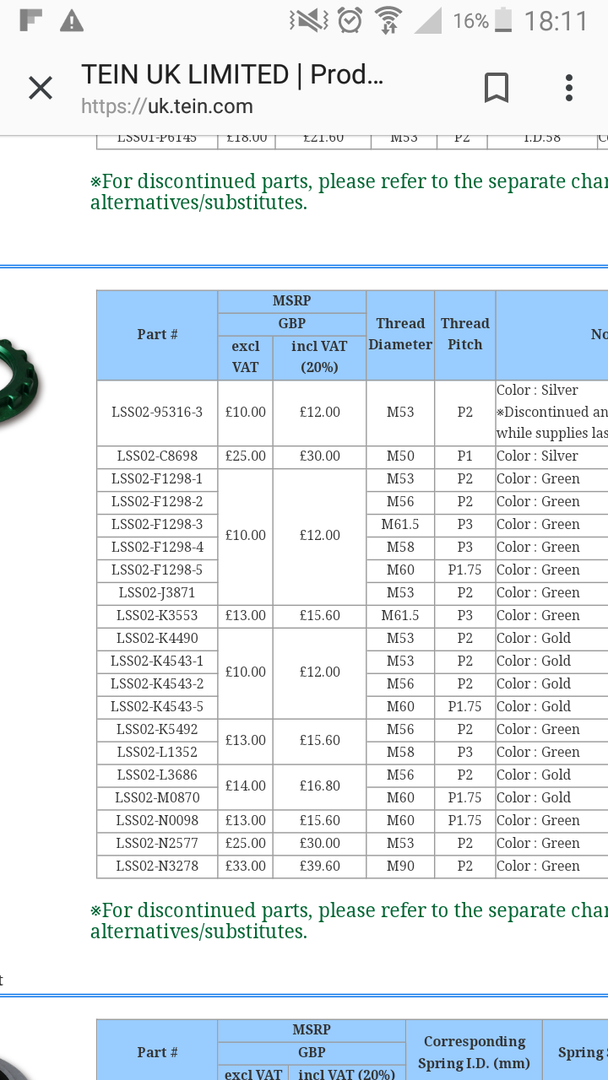Select part number LSS02-M0870

(x=157, y=798)
